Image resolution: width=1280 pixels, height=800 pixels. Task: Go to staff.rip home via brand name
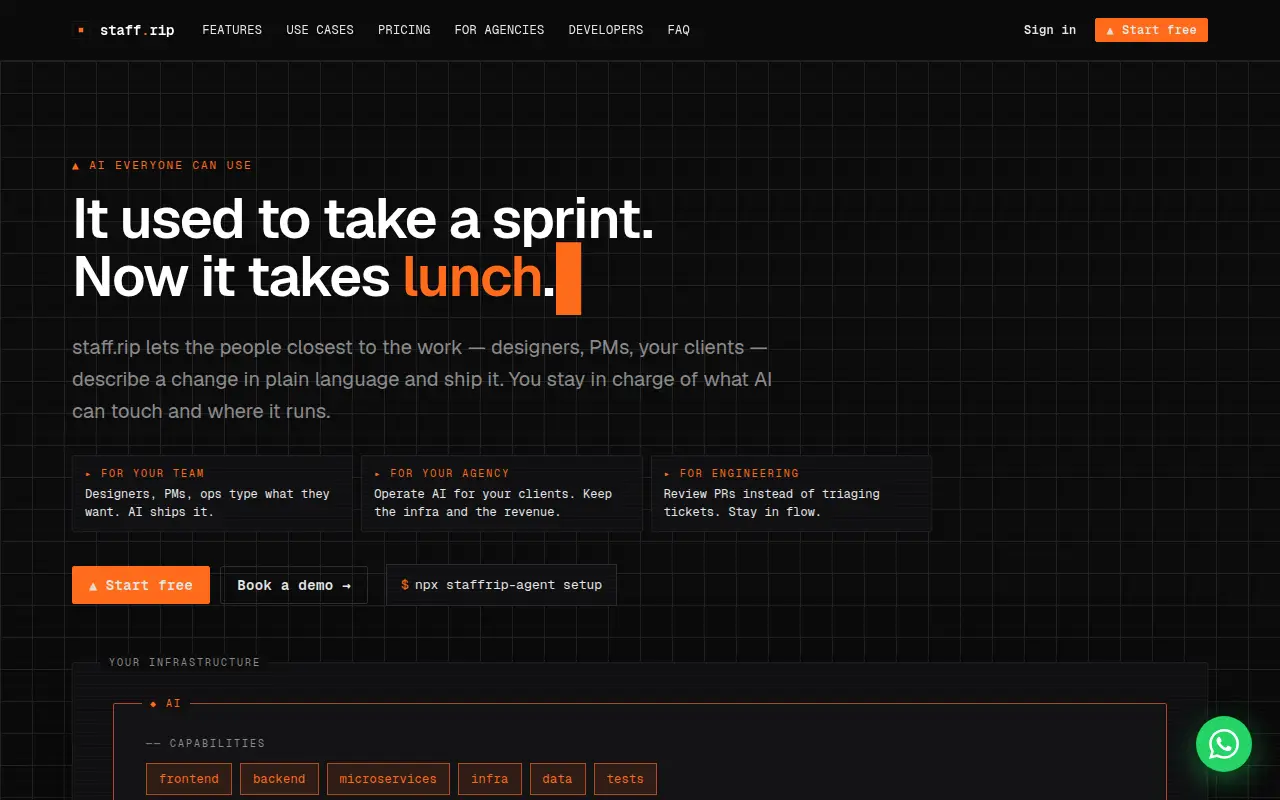pos(137,30)
